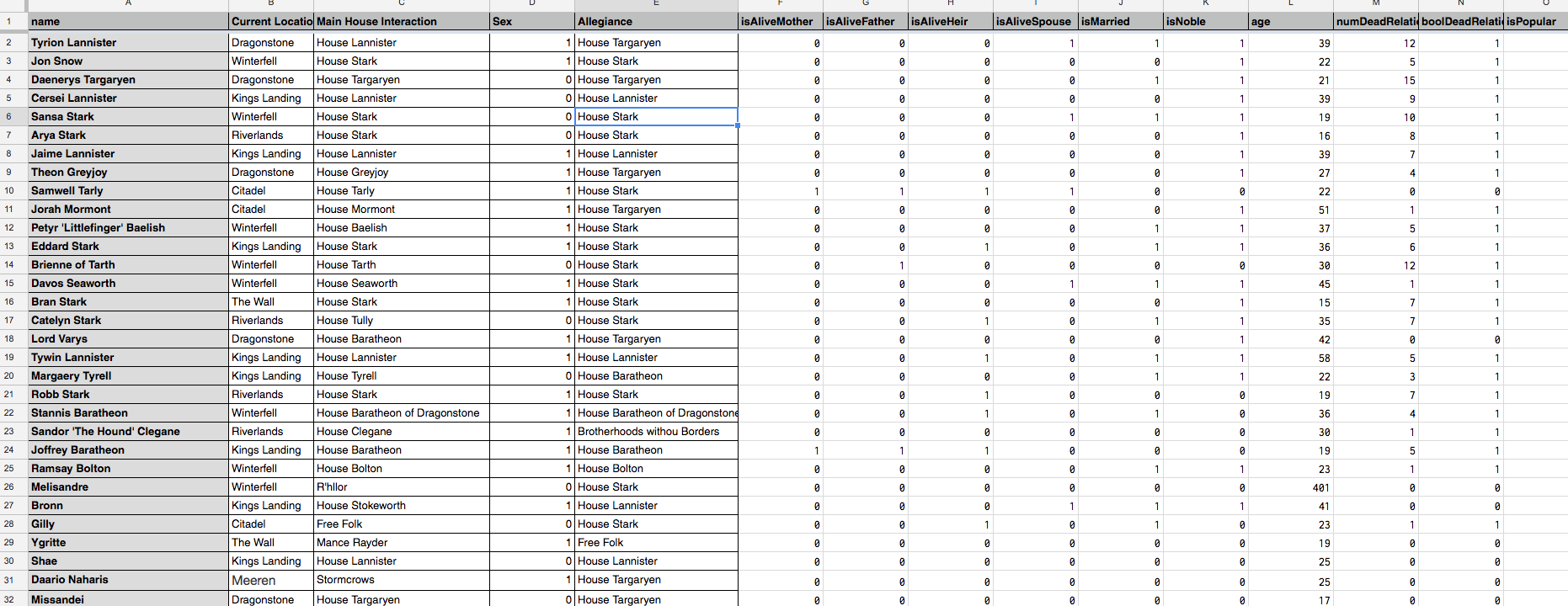The height and width of the screenshot is (606, 1568).
Task: Select 'Brienne of Tarth' cell
Action: tap(128, 264)
